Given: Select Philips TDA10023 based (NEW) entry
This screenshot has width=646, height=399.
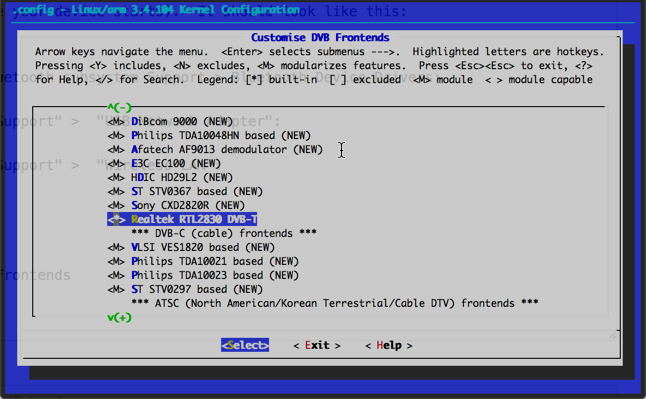Looking at the screenshot, I should [215, 275].
